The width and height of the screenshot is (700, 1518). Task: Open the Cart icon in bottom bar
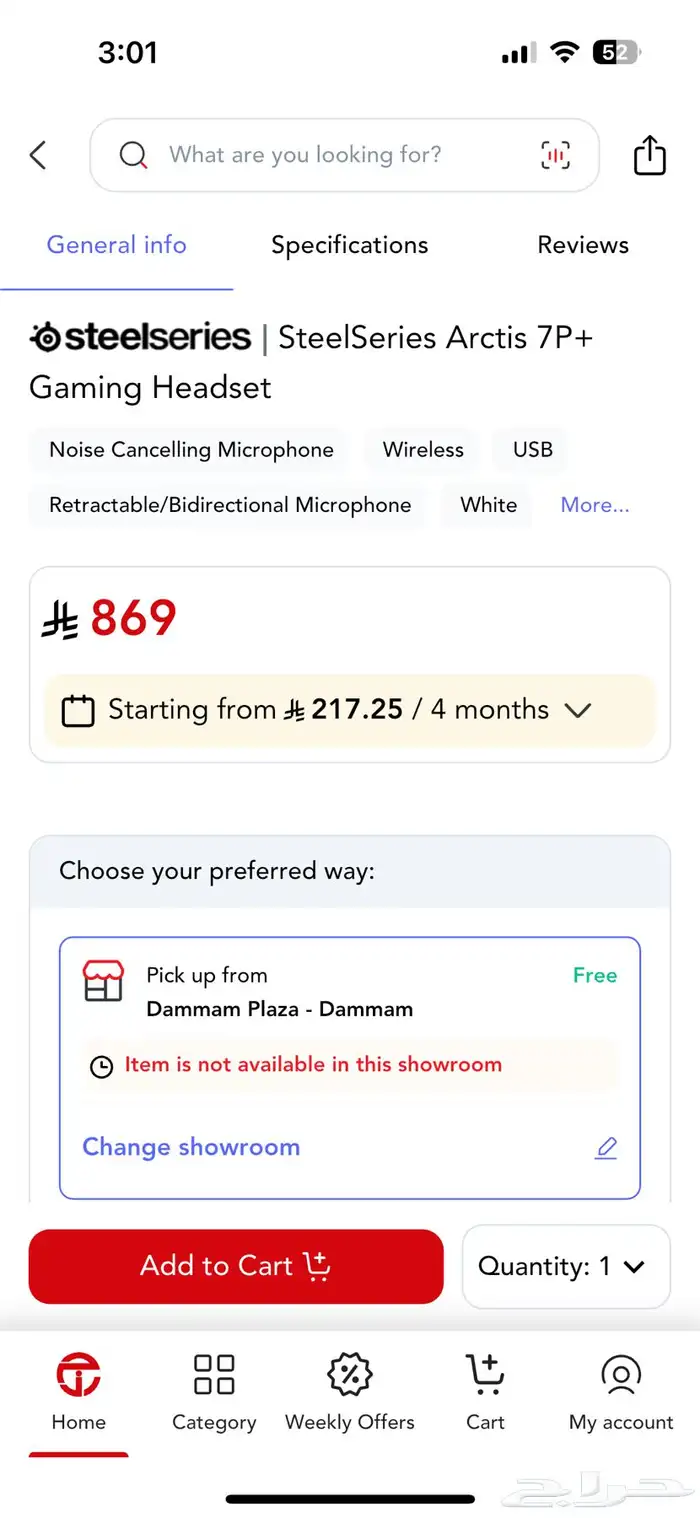(x=485, y=1374)
